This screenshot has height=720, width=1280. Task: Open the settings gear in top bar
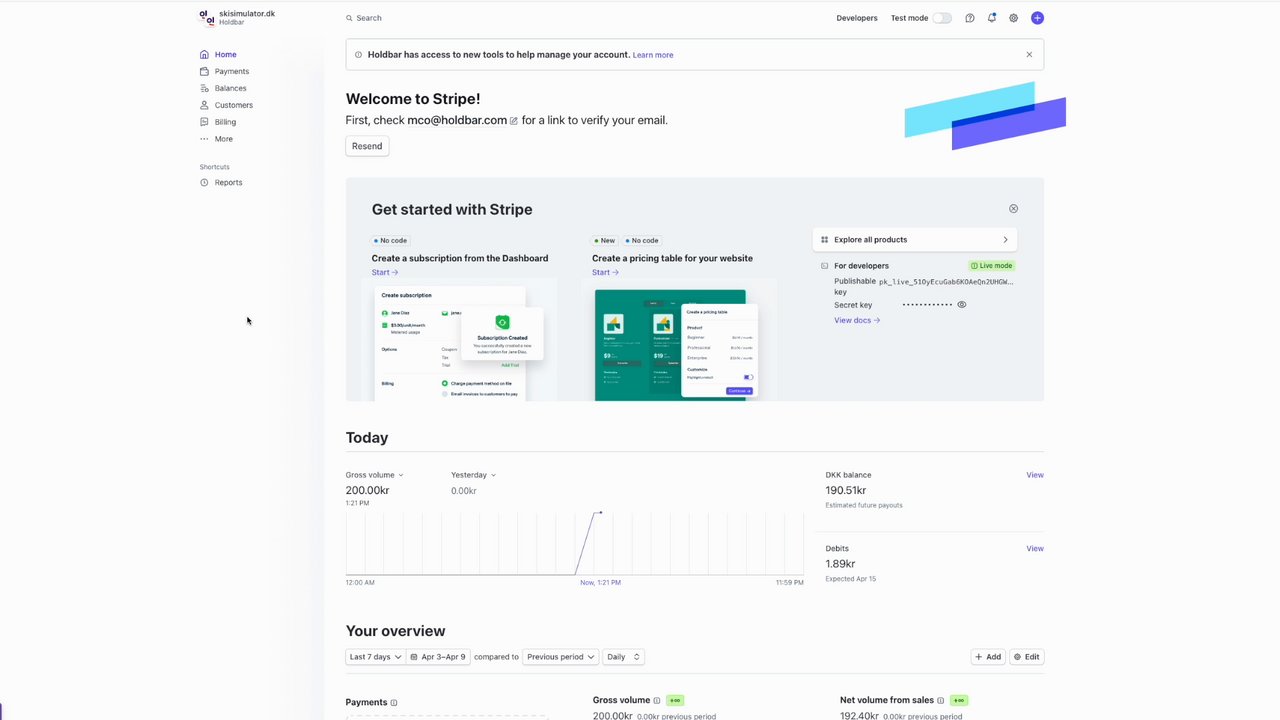(x=1013, y=18)
